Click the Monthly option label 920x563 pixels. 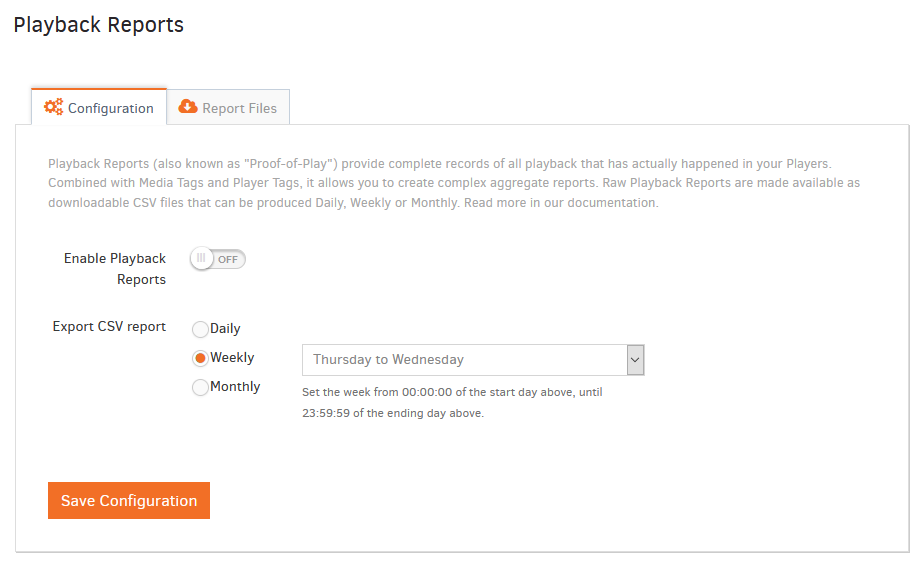(x=235, y=386)
